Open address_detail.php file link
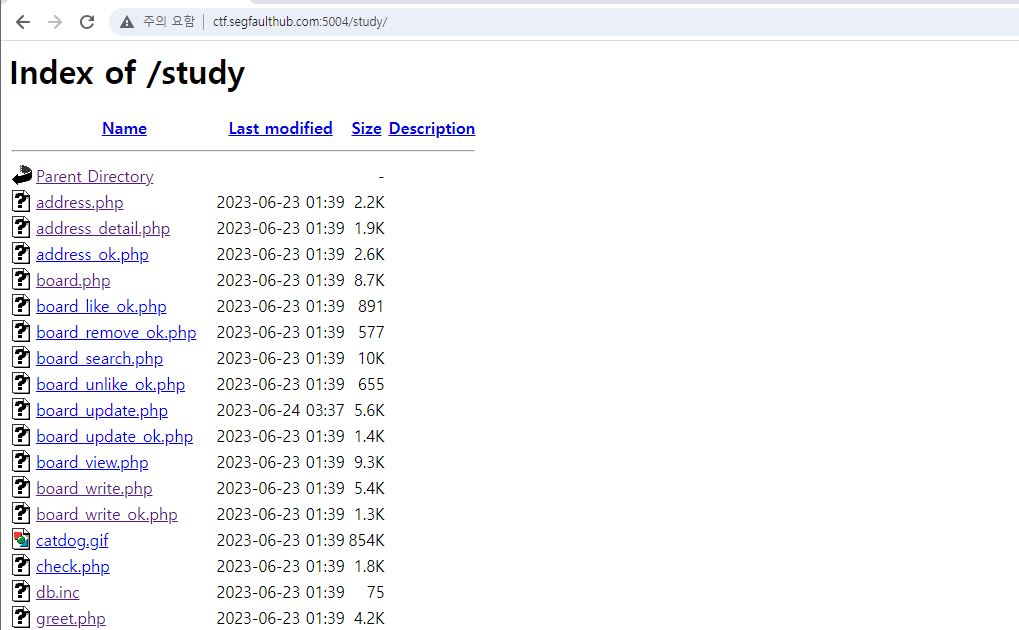Viewport: 1019px width, 630px height. [103, 228]
